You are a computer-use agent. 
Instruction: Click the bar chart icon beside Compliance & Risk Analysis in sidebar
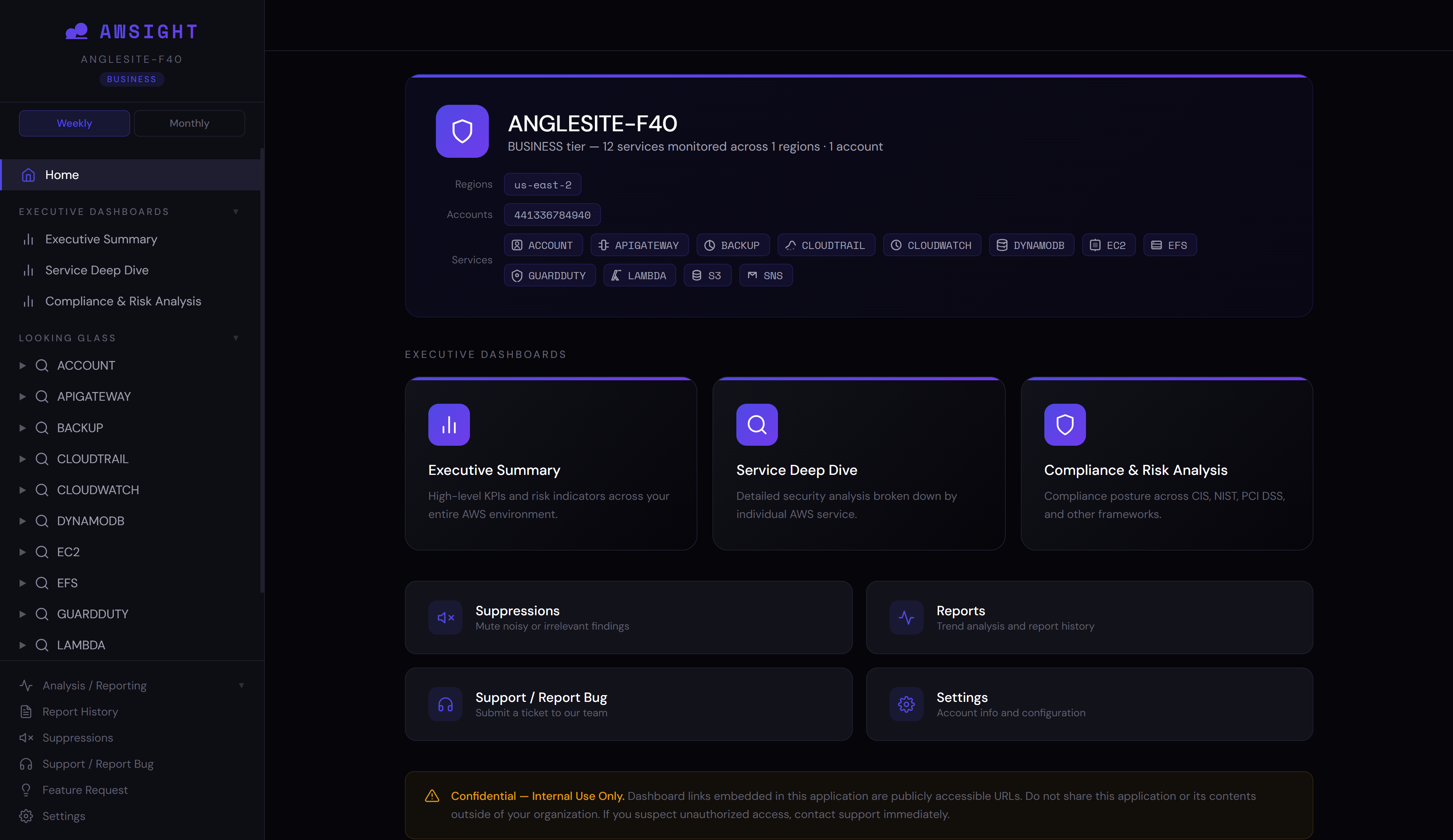[28, 302]
